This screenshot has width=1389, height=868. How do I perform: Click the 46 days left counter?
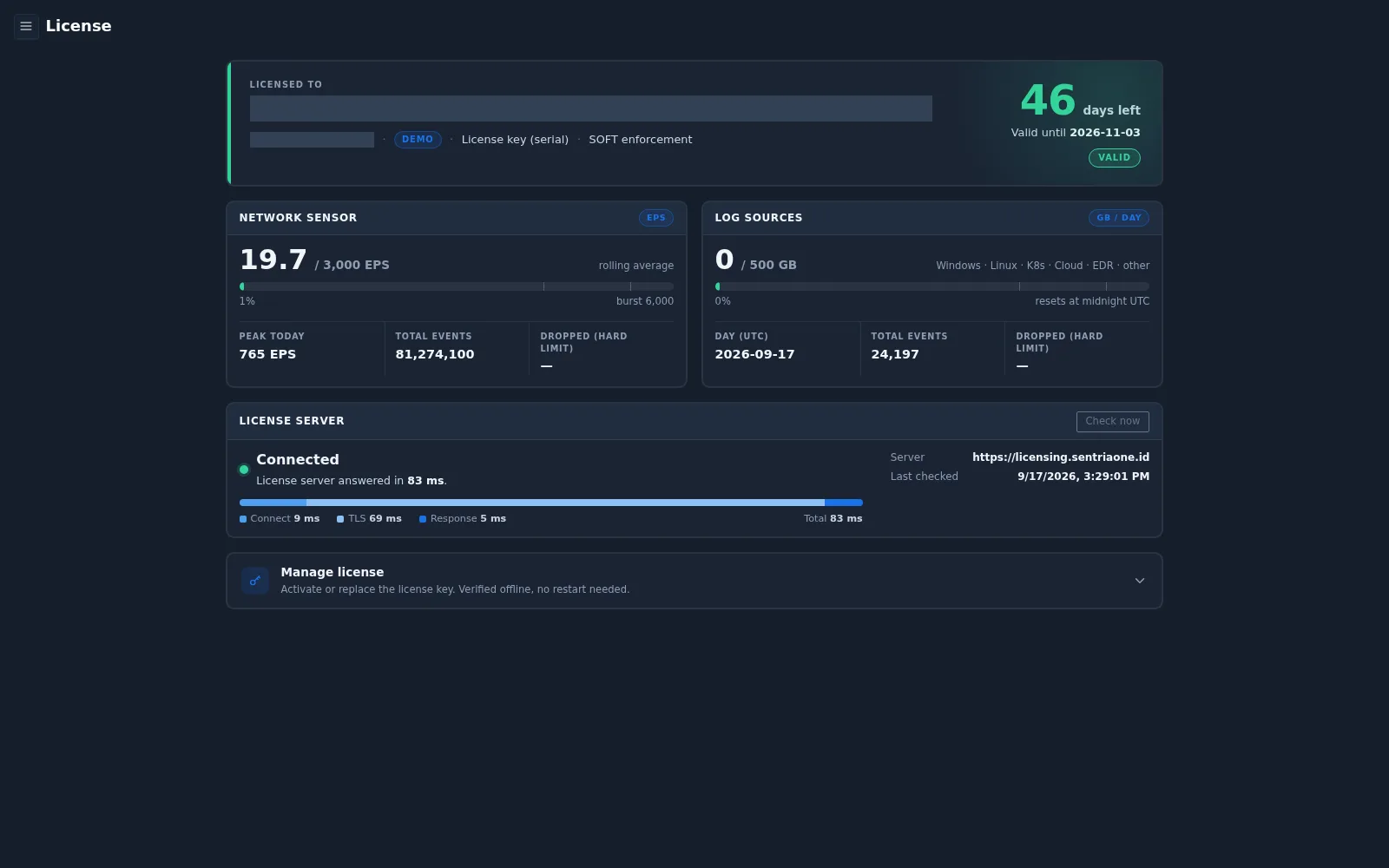[x=1080, y=101]
